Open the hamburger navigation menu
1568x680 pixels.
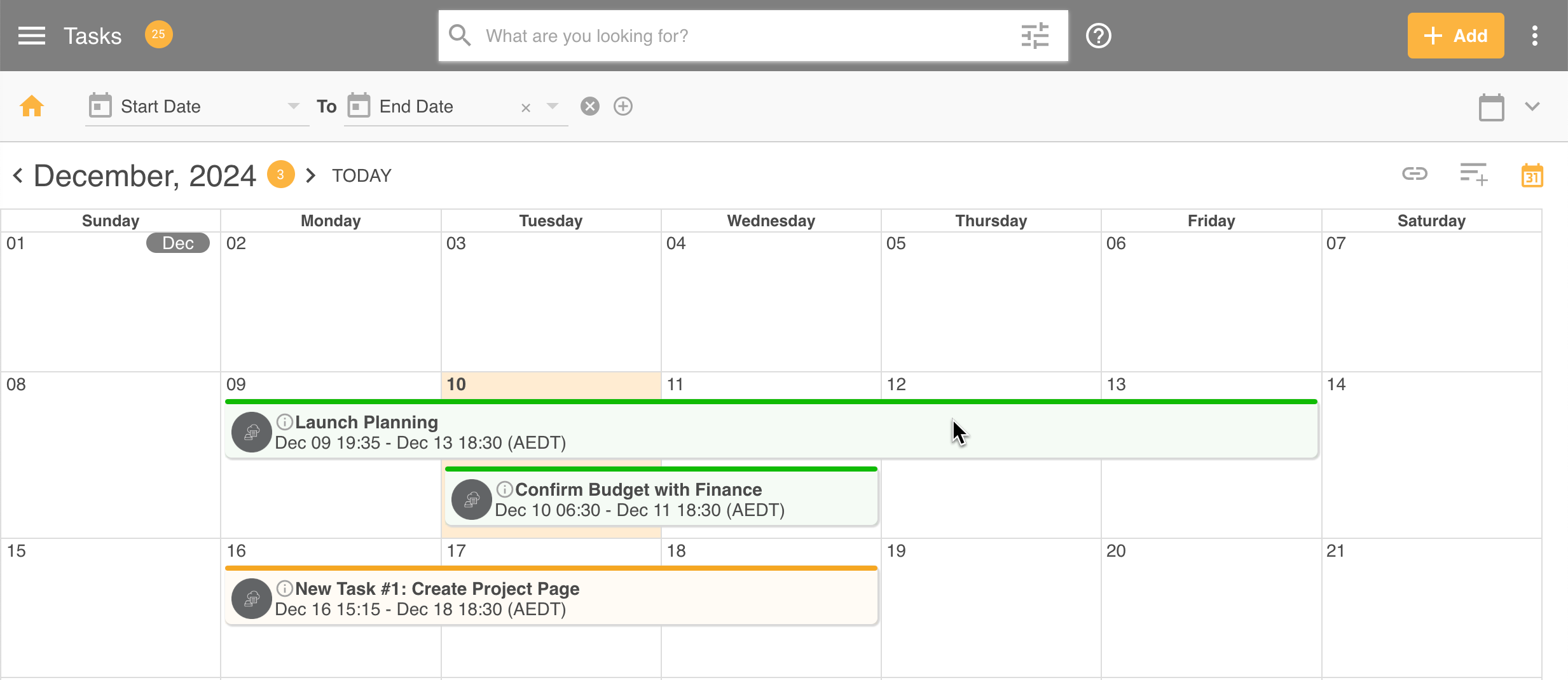[31, 36]
